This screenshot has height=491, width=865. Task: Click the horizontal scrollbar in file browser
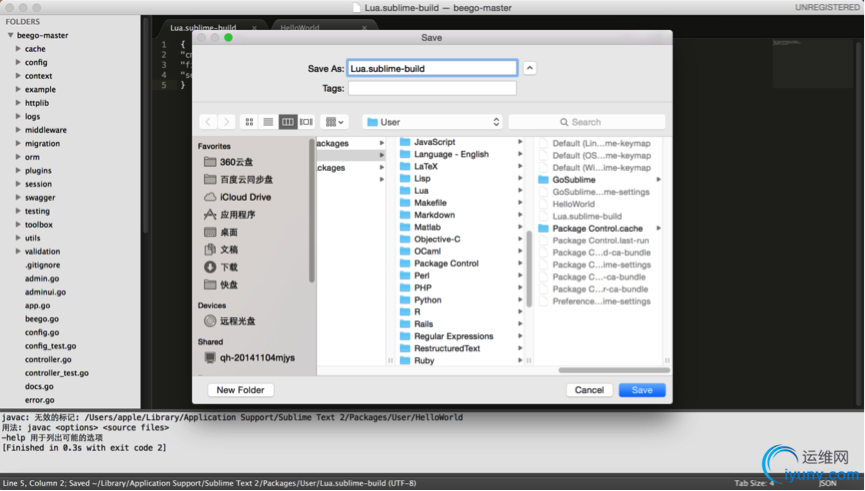[x=614, y=370]
